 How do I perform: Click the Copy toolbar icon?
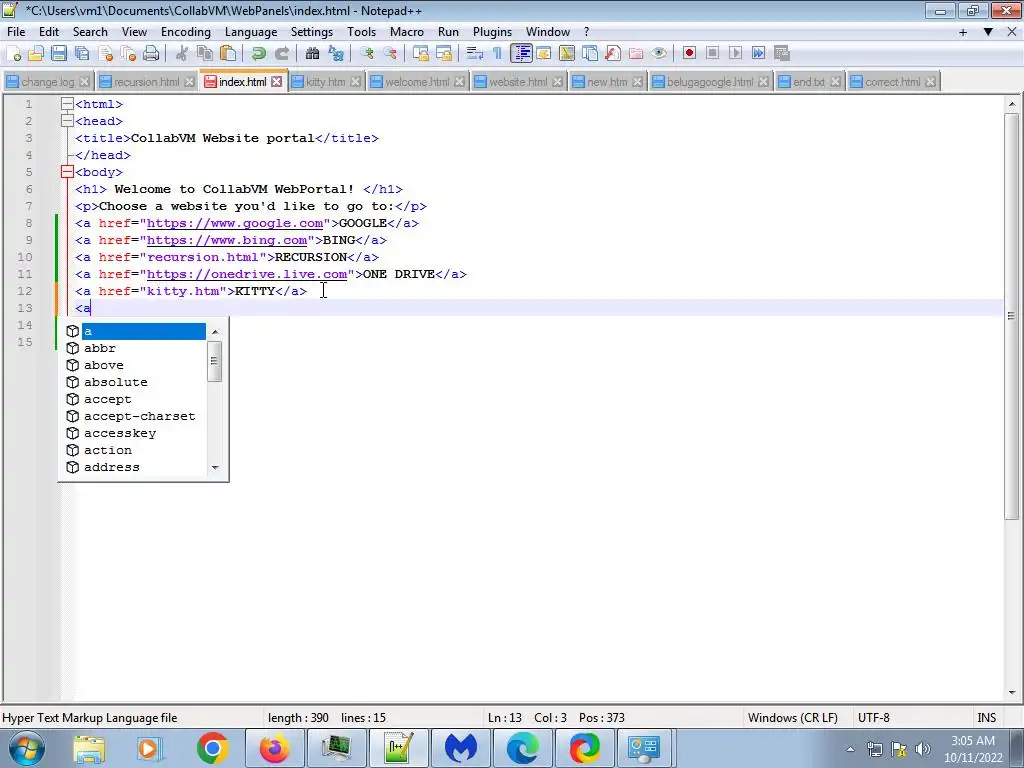click(204, 54)
